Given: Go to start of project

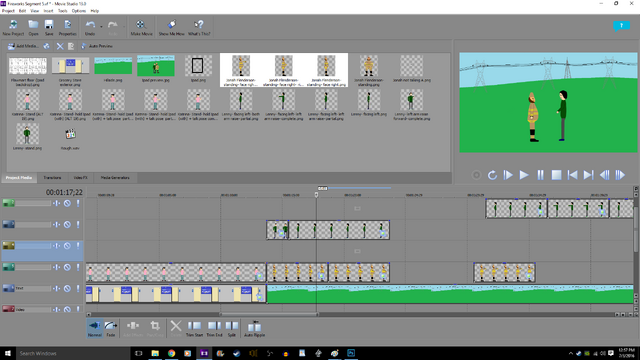Looking at the screenshot, I should 572,175.
